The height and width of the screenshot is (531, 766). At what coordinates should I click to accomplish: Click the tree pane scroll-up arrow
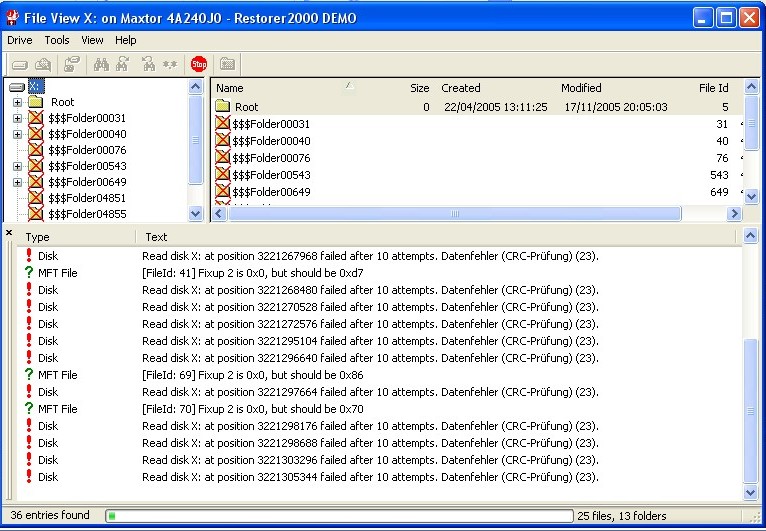pyautogui.click(x=195, y=86)
